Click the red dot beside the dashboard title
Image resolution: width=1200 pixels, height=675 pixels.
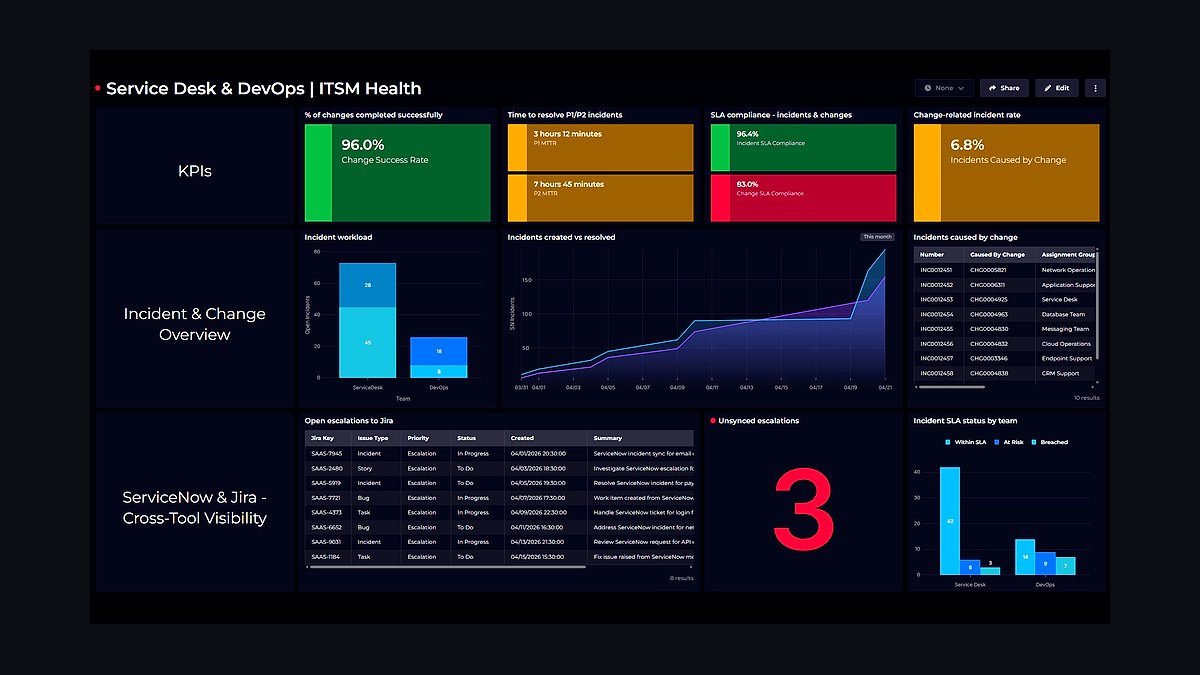coord(97,88)
